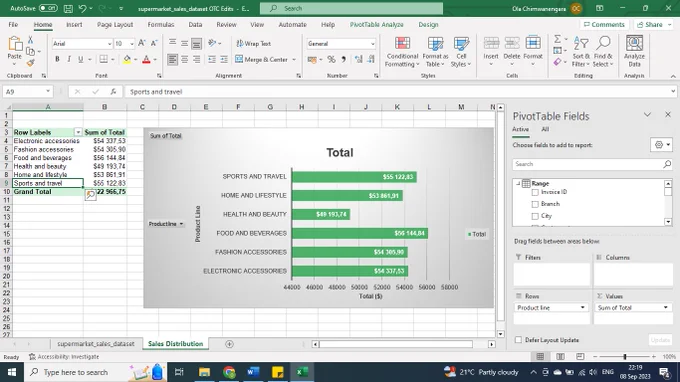The width and height of the screenshot is (680, 382).
Task: Center text horizontally in cell
Action: coord(185,59)
